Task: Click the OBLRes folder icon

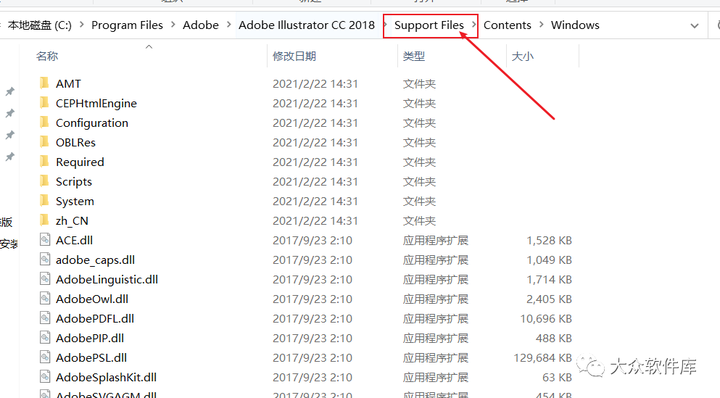Action: (45, 142)
